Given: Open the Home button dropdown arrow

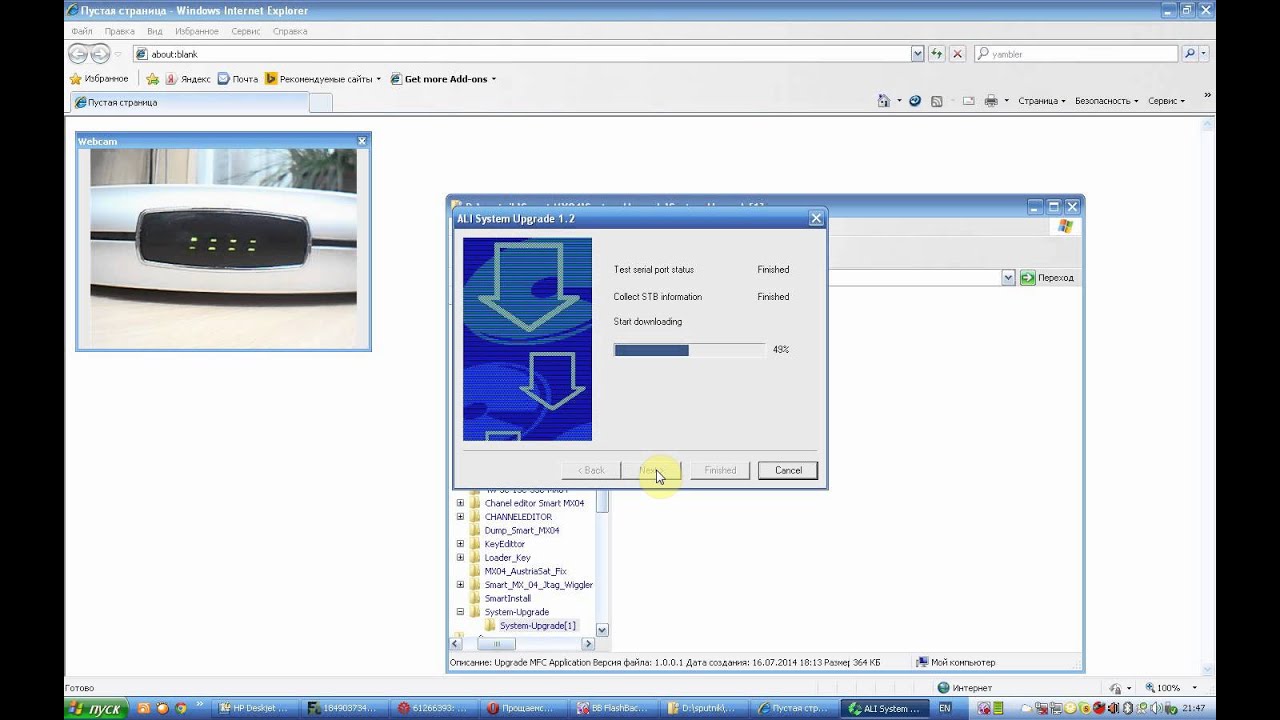Looking at the screenshot, I should tap(899, 101).
